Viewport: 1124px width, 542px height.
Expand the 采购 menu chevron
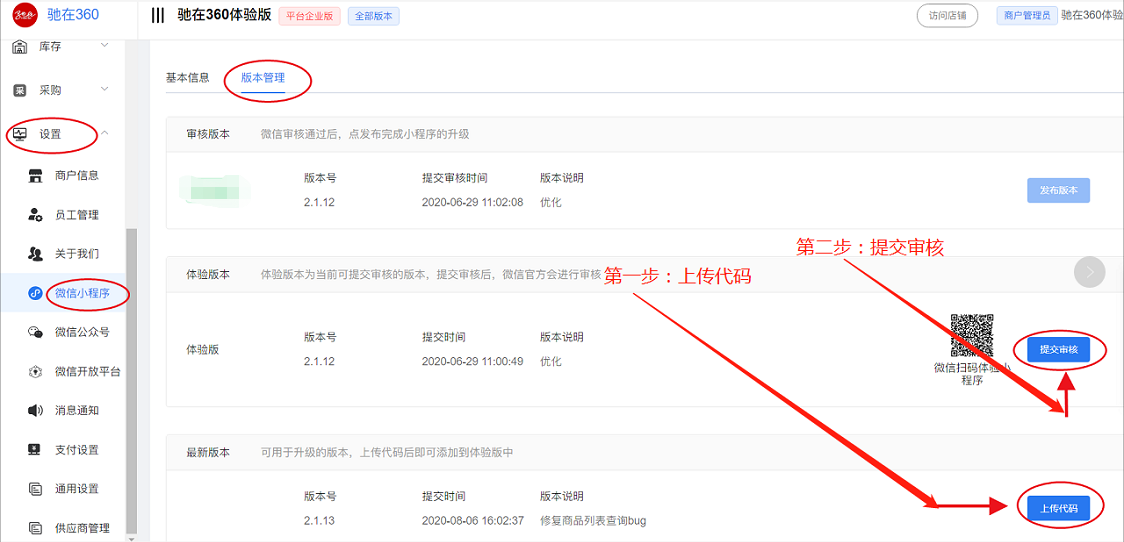pyautogui.click(x=104, y=90)
